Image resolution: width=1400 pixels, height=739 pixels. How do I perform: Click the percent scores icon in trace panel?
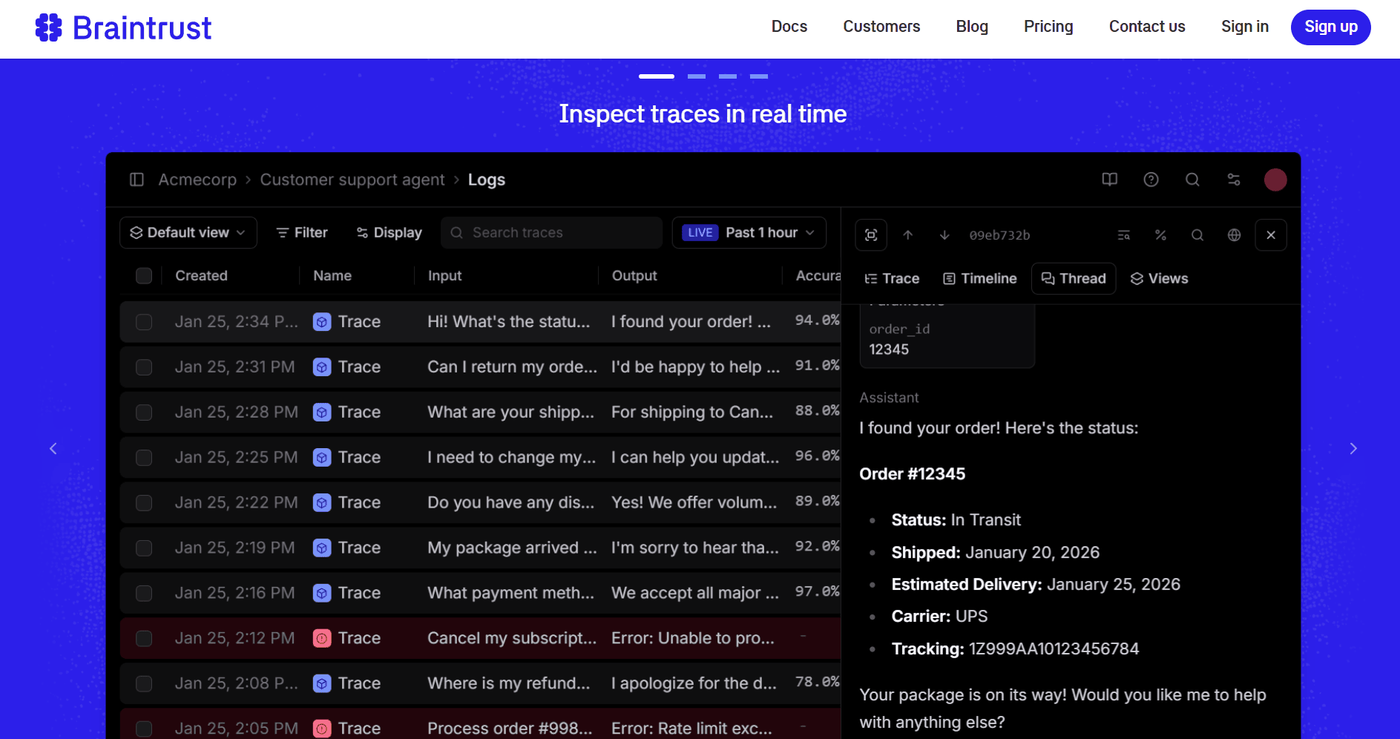click(x=1160, y=235)
